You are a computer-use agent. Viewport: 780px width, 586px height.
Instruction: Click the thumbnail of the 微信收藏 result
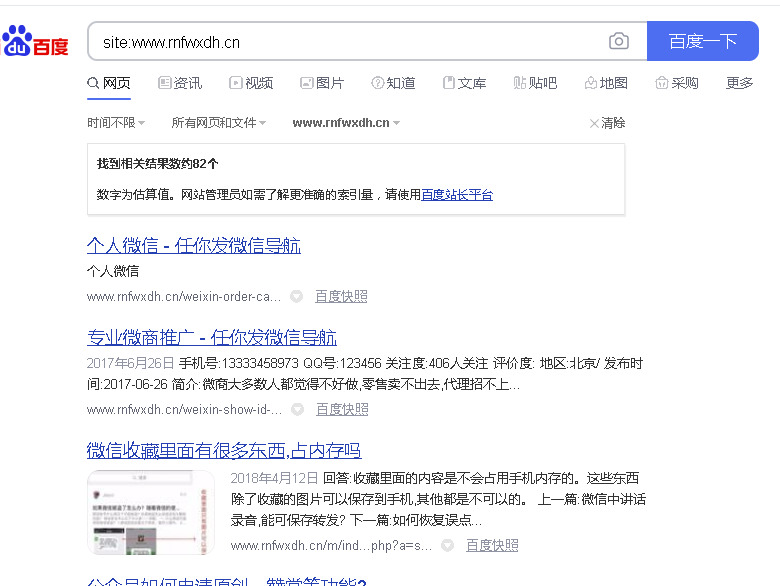(x=151, y=512)
